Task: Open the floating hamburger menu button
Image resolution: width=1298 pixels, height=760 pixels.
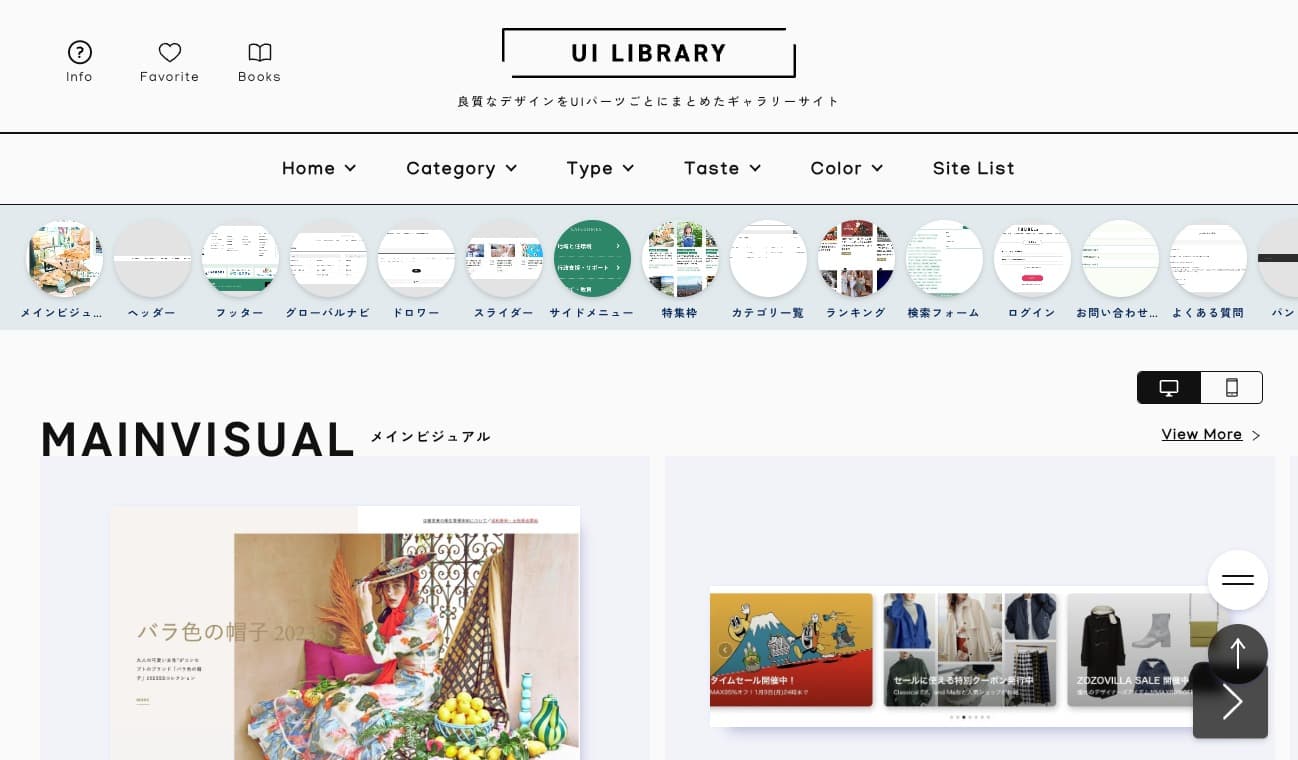Action: (1238, 580)
